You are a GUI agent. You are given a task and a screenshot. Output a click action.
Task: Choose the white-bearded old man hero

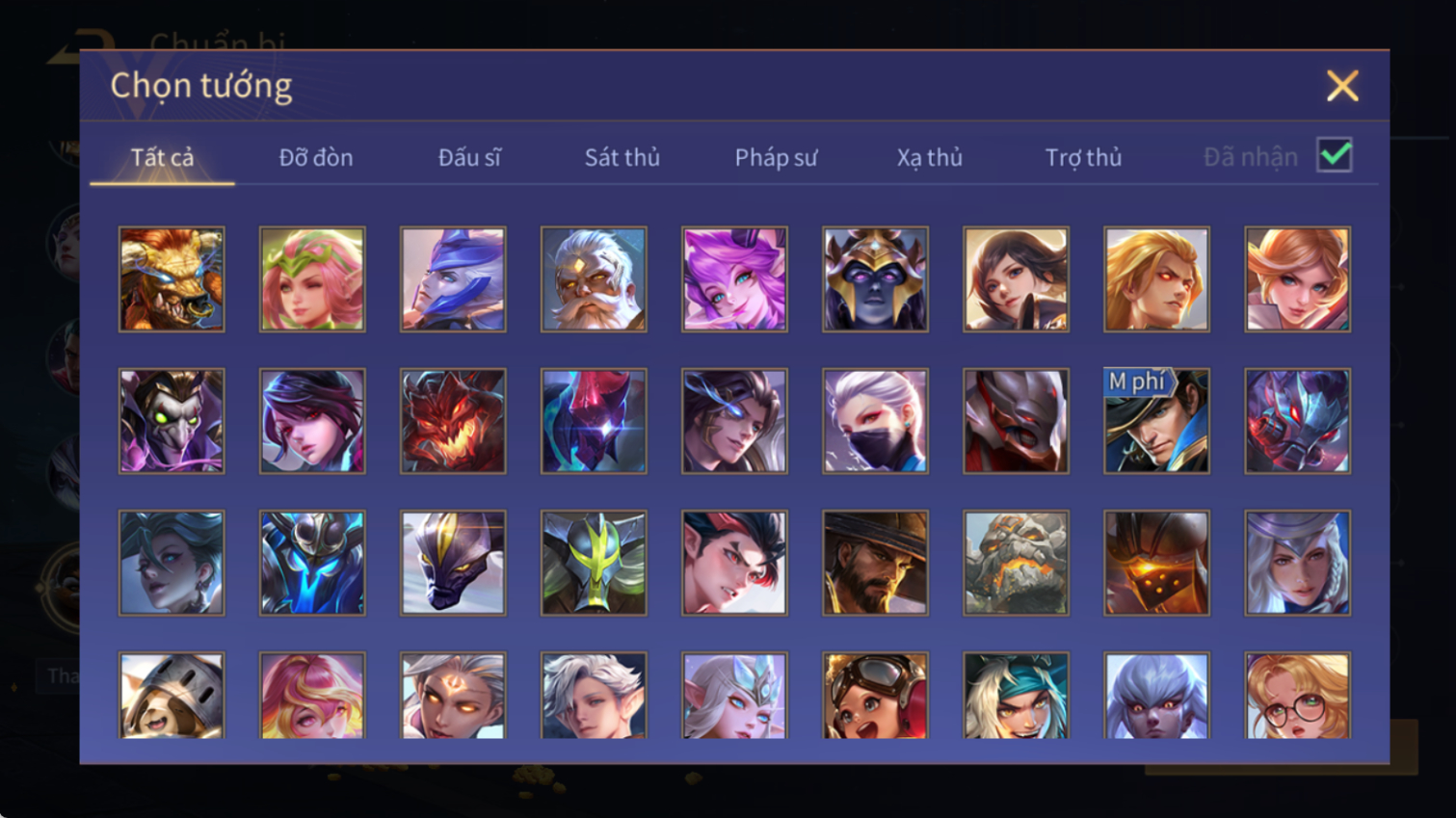(x=594, y=279)
